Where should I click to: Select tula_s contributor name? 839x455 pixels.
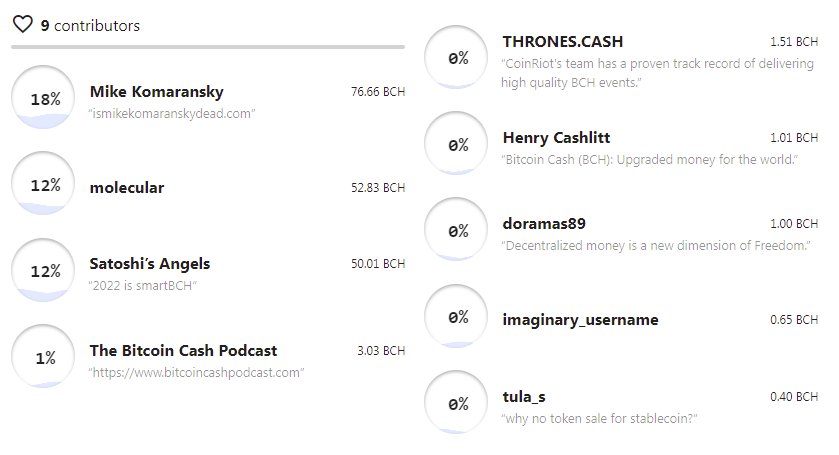click(x=524, y=397)
